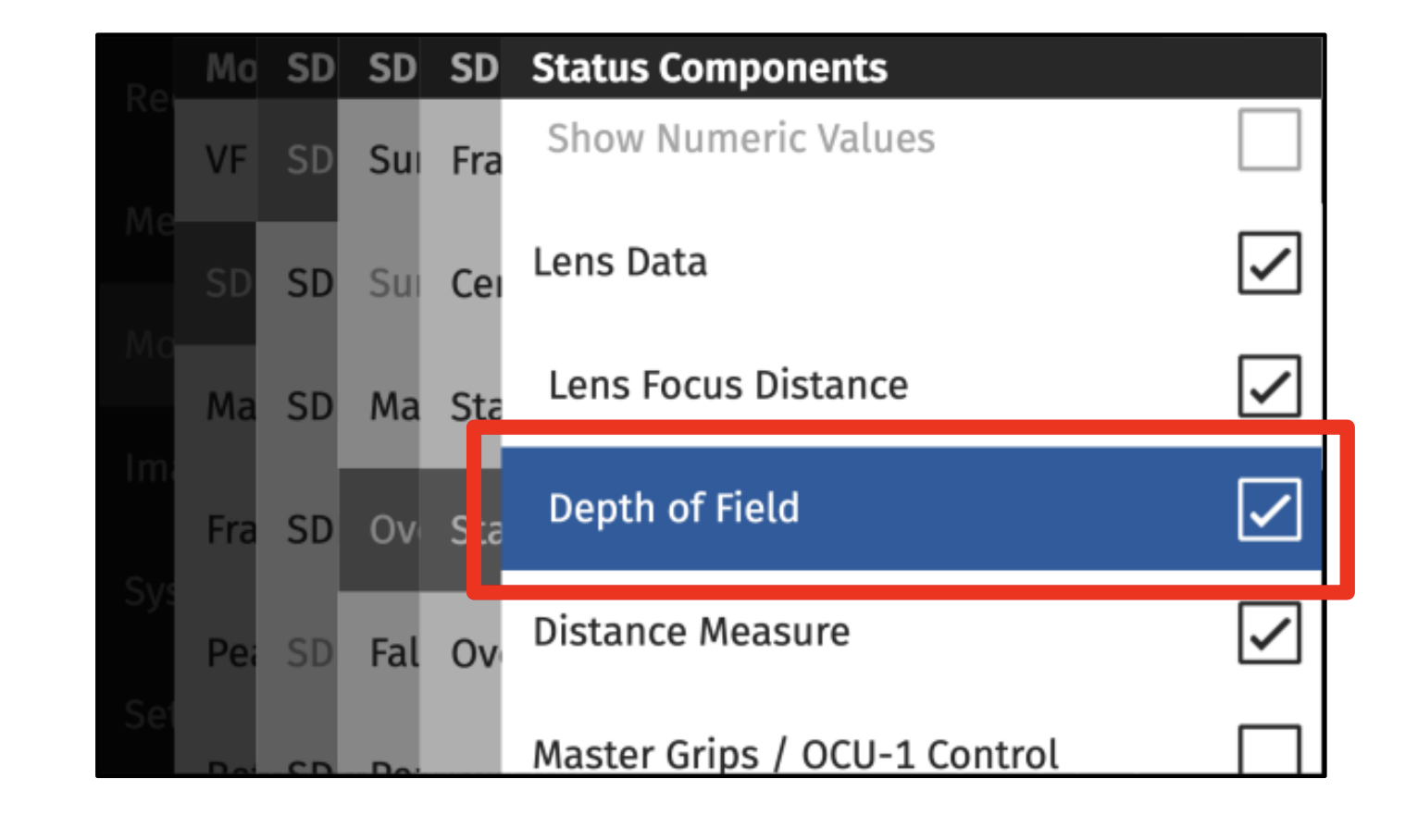This screenshot has height=840, width=1418.
Task: Open the dimmed 'Sys' top-level menu item
Action: (x=148, y=592)
